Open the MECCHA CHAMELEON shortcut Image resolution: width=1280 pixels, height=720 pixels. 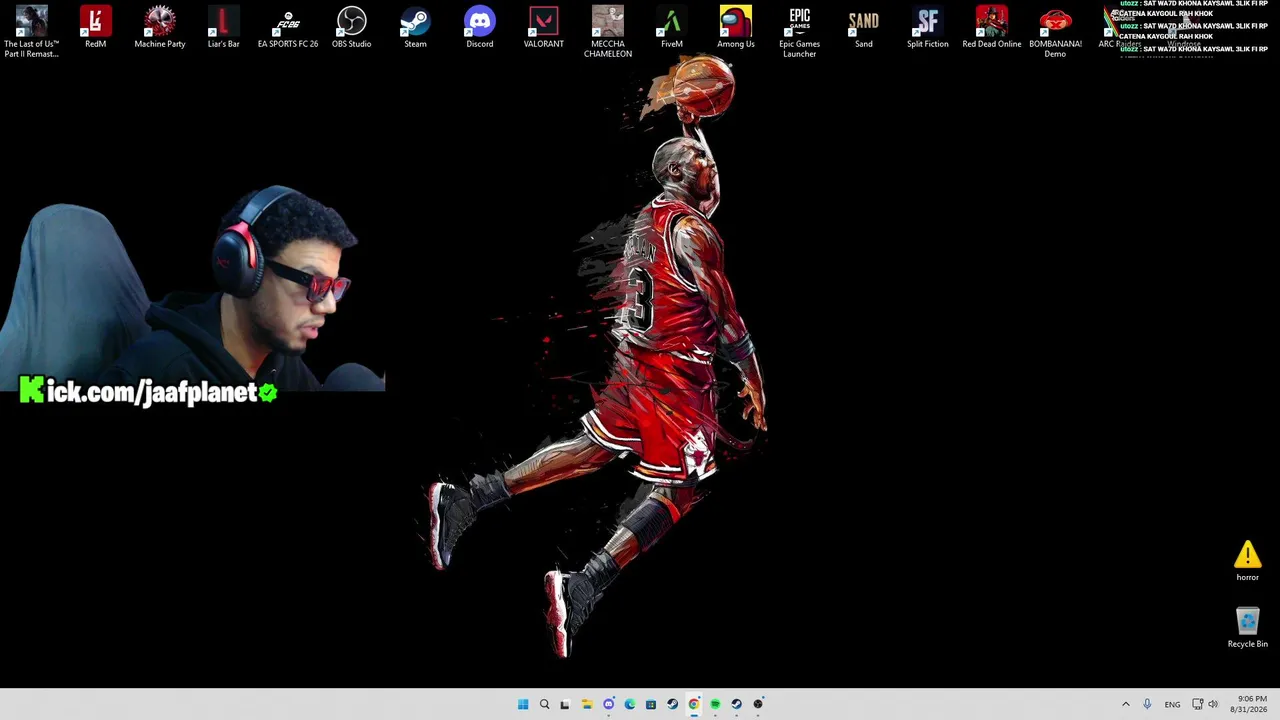608,31
